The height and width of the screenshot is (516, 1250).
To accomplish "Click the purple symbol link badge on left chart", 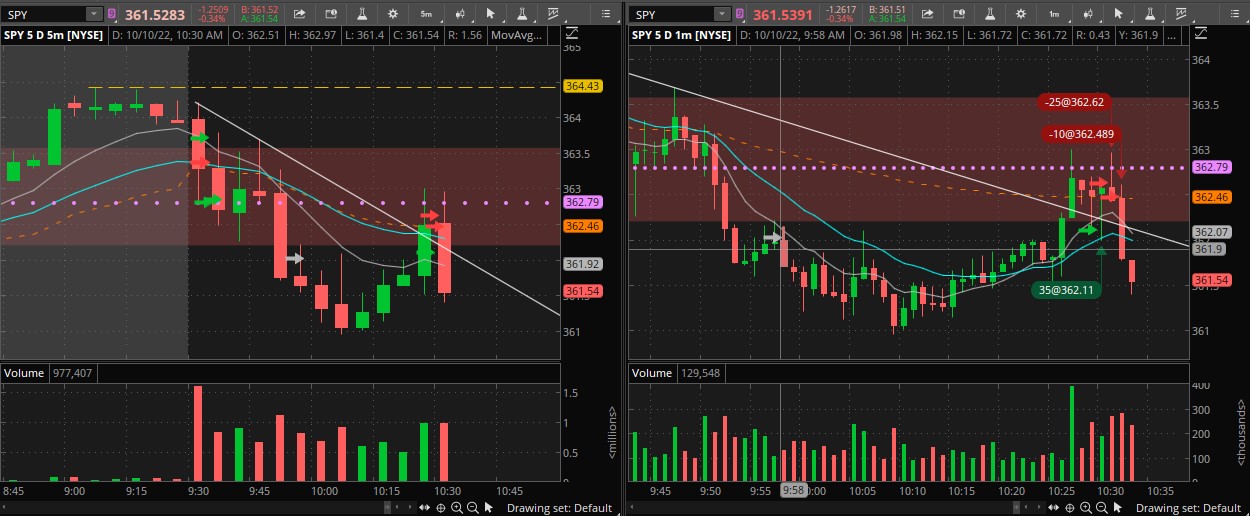I will [x=112, y=14].
